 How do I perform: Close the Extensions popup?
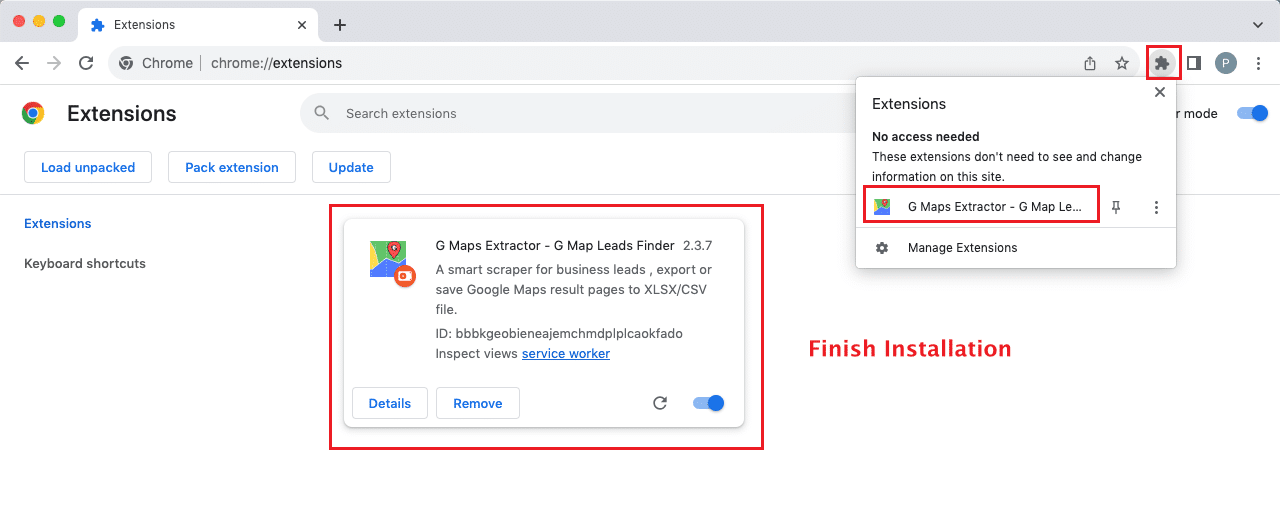click(1160, 92)
